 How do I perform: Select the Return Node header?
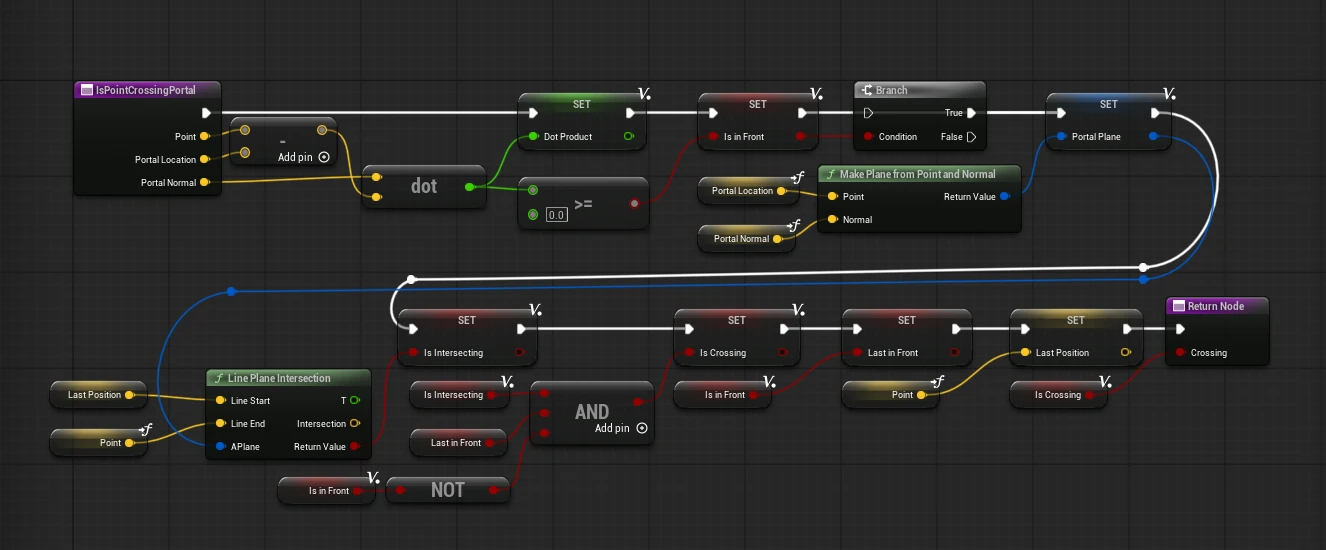[x=1218, y=306]
